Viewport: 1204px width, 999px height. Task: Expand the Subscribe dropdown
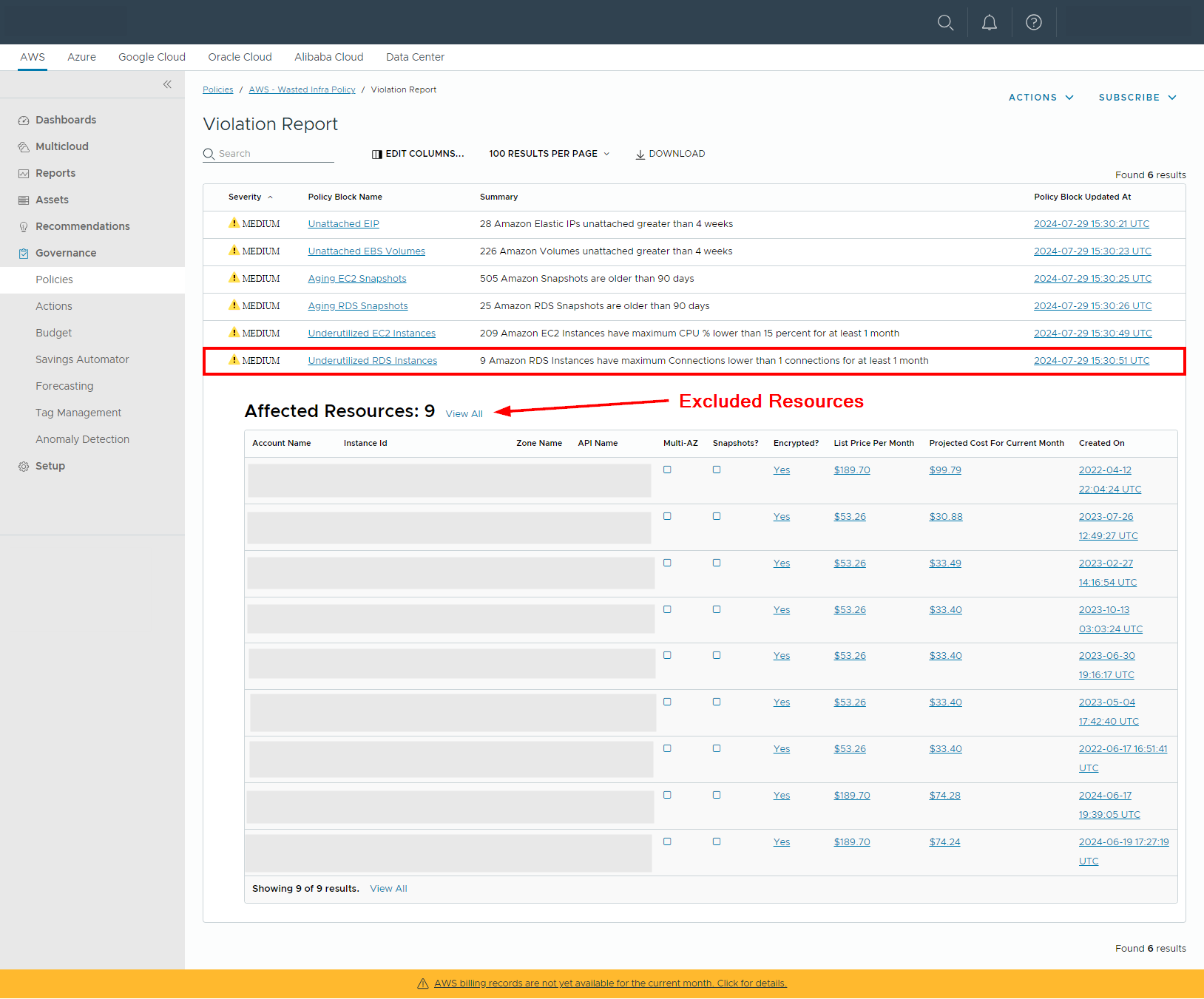coord(1137,98)
